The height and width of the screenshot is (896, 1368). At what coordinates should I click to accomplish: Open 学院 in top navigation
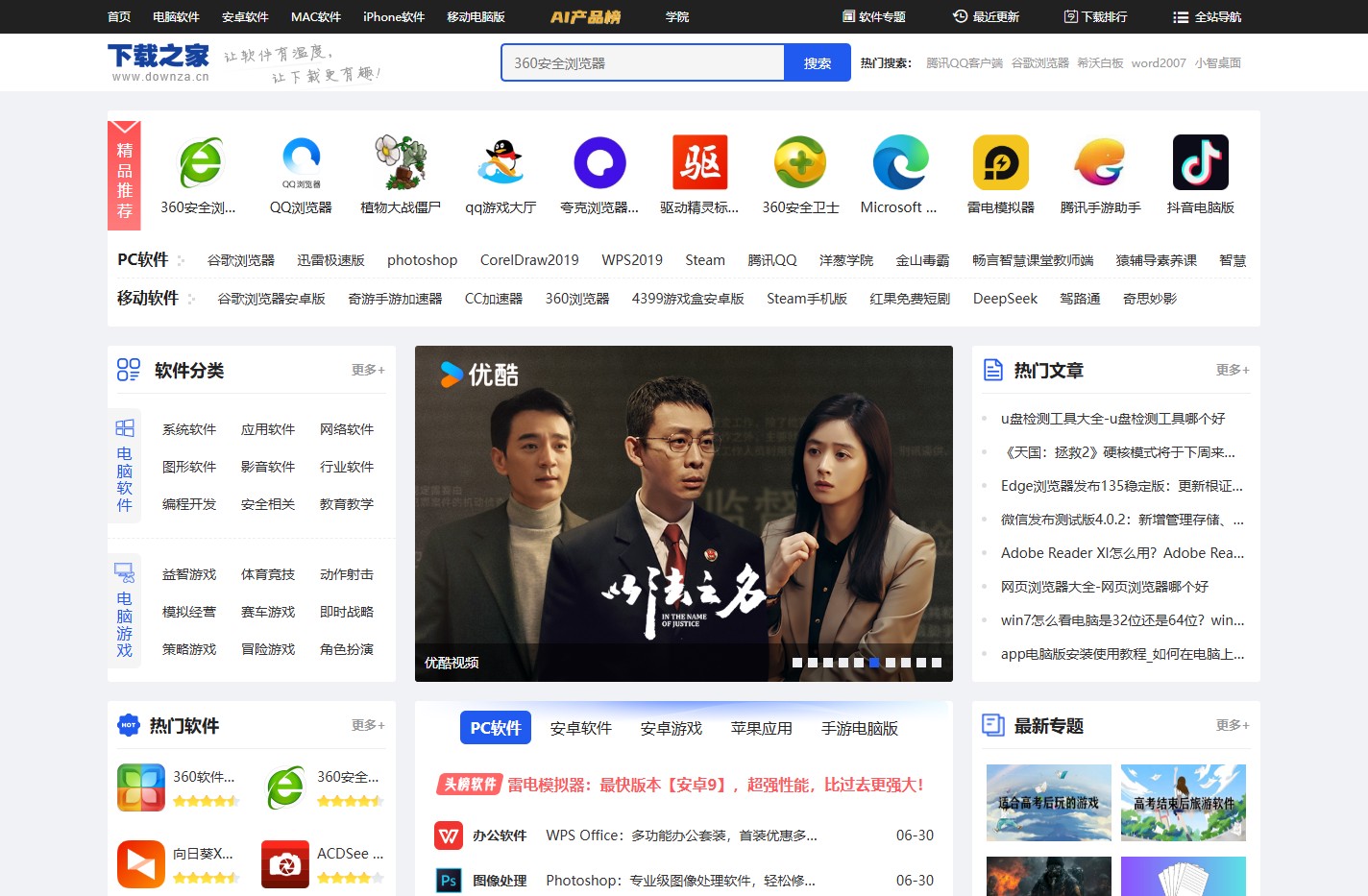pos(677,16)
